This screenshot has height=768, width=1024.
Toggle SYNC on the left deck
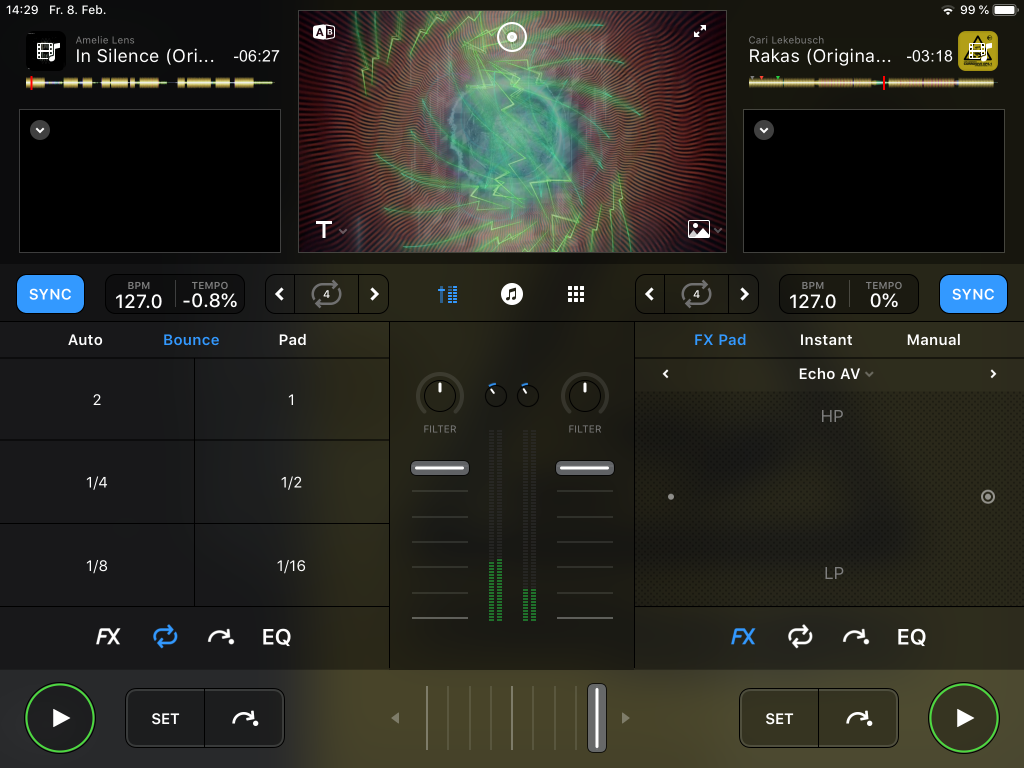(x=50, y=294)
